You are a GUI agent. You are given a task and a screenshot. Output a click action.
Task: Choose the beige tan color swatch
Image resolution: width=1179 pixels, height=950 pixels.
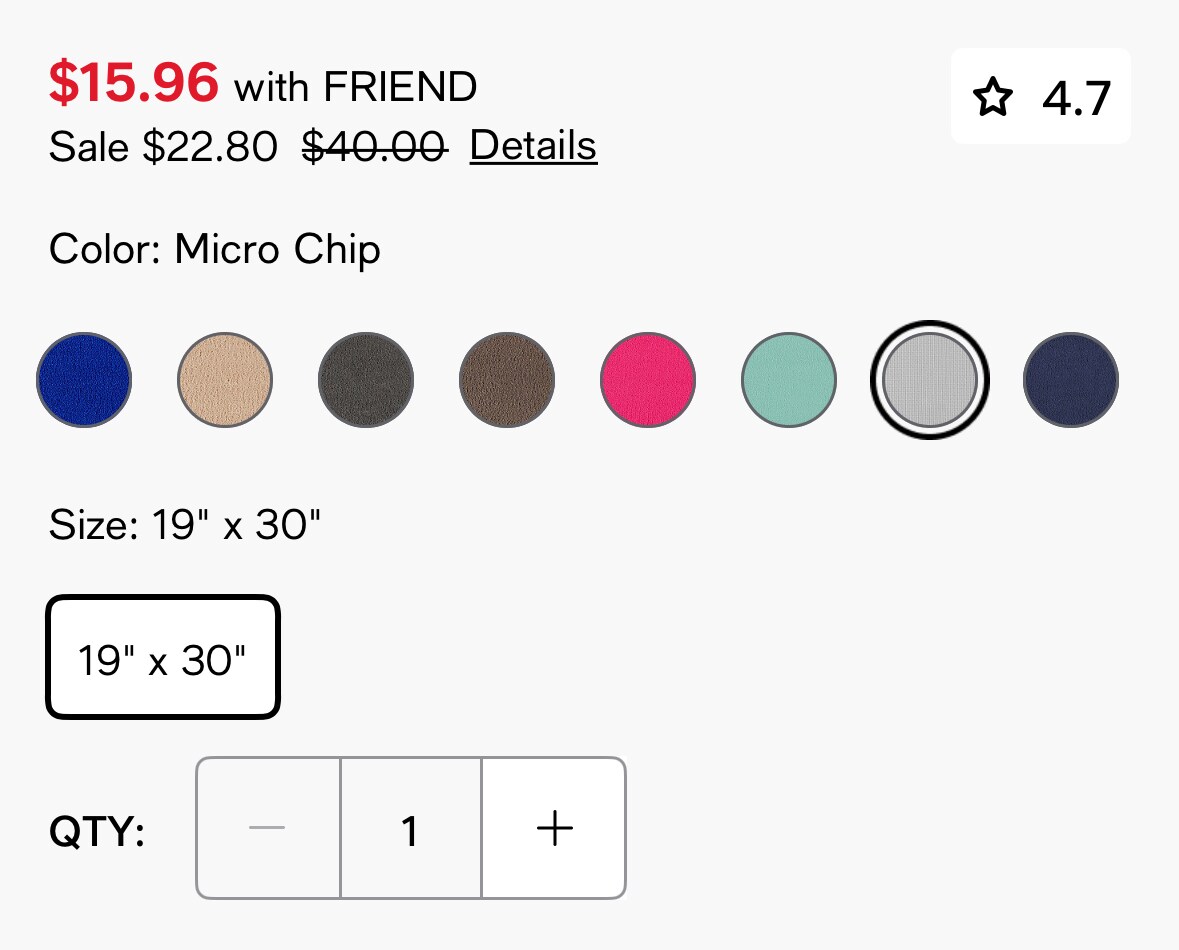coord(225,380)
